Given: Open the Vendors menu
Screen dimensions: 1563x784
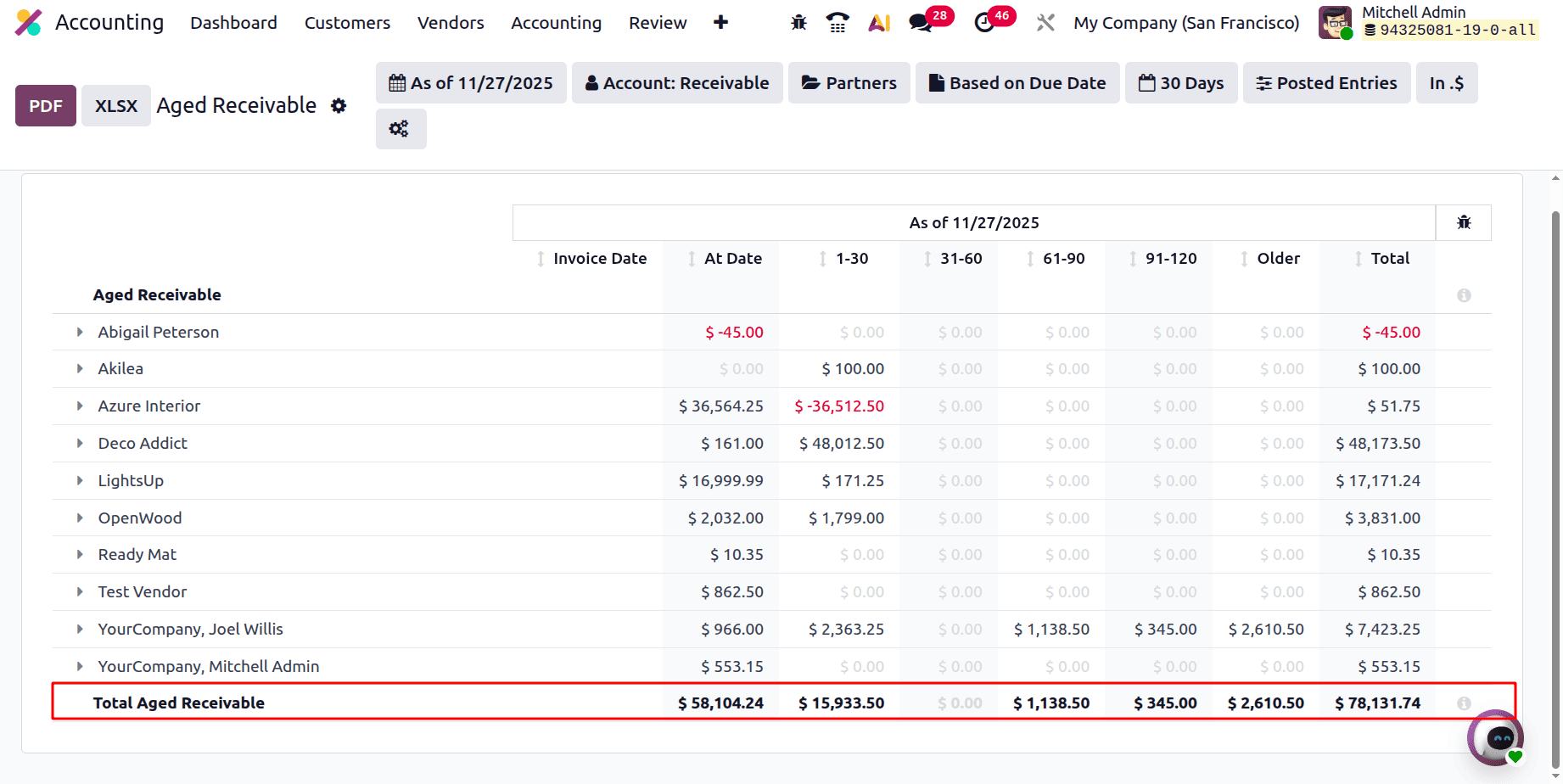Looking at the screenshot, I should point(451,23).
